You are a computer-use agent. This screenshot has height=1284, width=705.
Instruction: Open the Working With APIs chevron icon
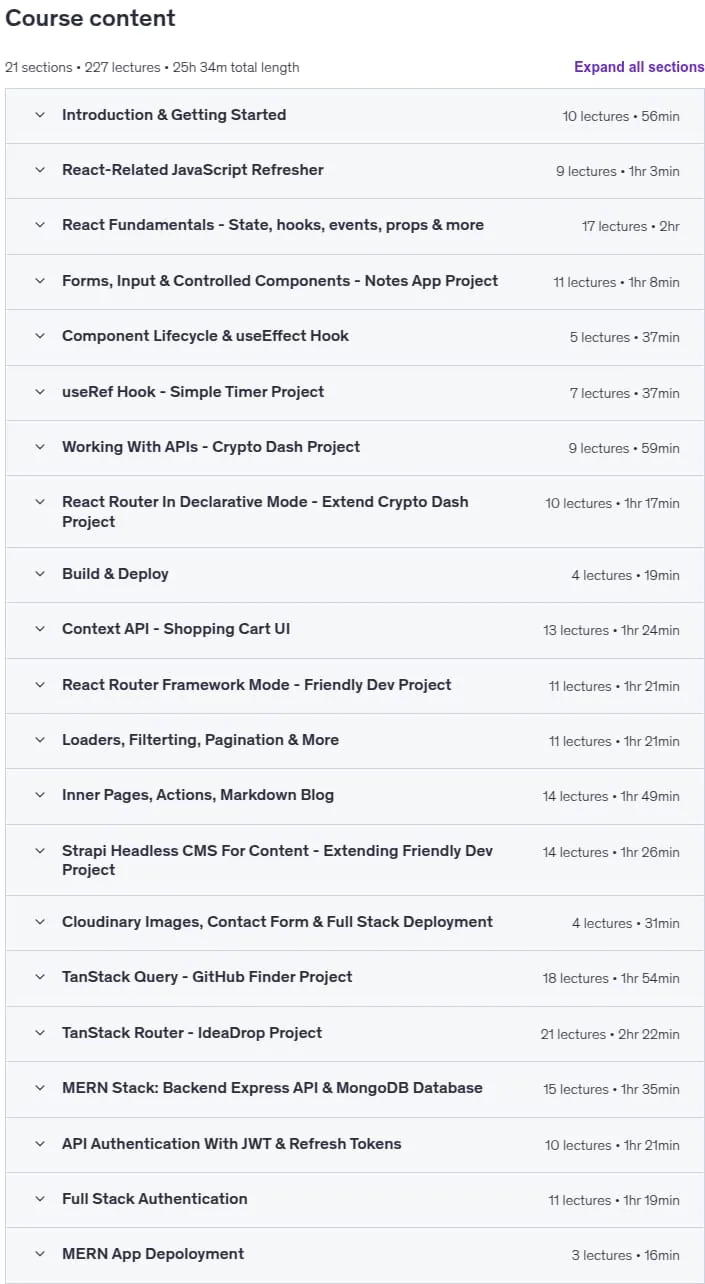[x=40, y=447]
